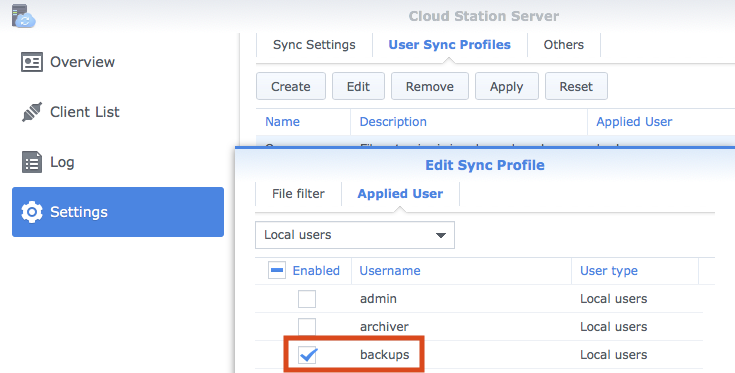This screenshot has width=735, height=373.
Task: Click Local users type in backups row
Action: pos(614,355)
